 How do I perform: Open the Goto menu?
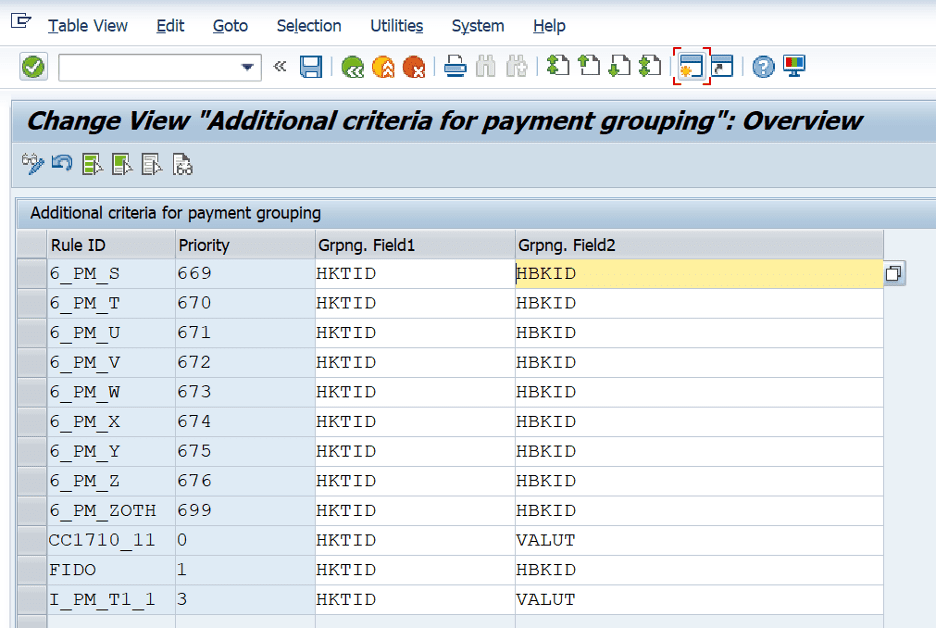[x=230, y=26]
